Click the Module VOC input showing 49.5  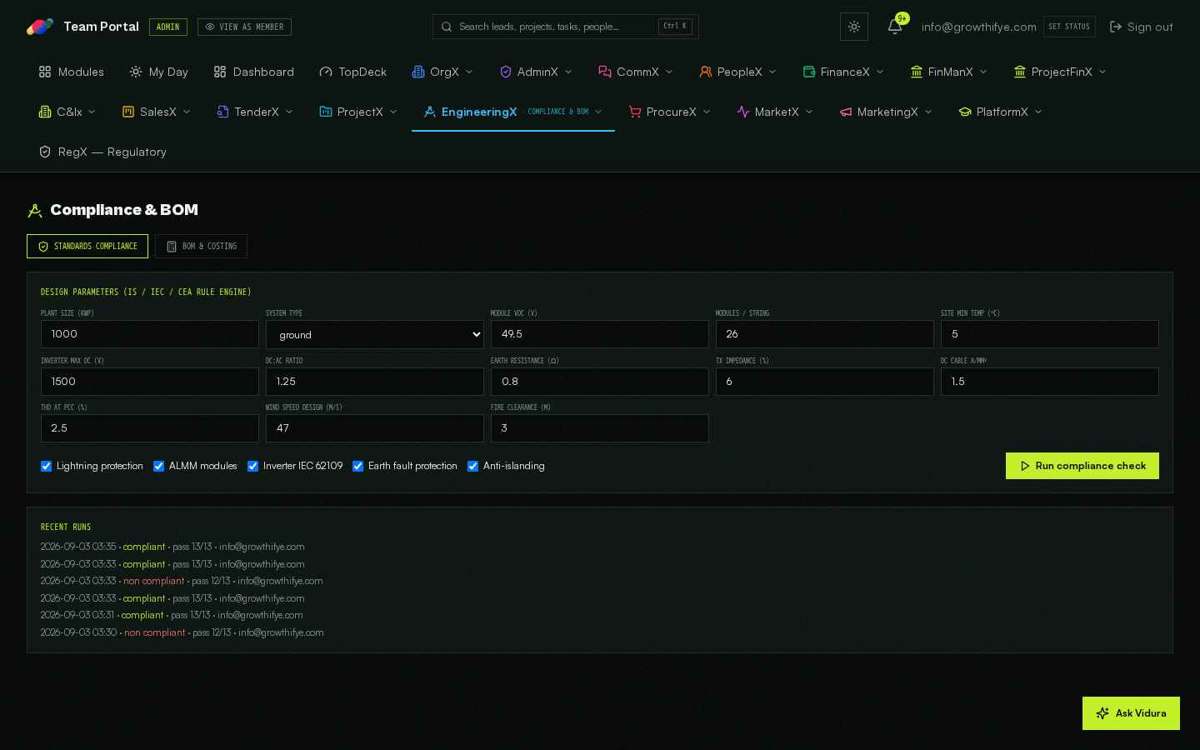click(600, 334)
